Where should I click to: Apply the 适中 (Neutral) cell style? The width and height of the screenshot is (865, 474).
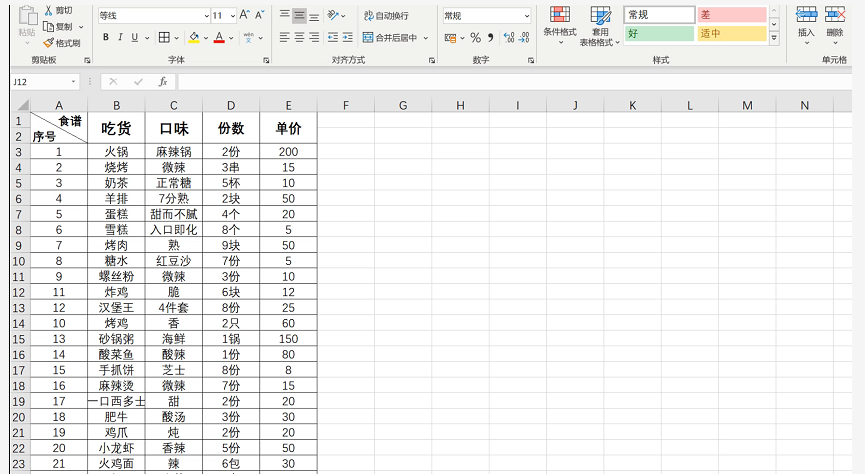click(732, 33)
